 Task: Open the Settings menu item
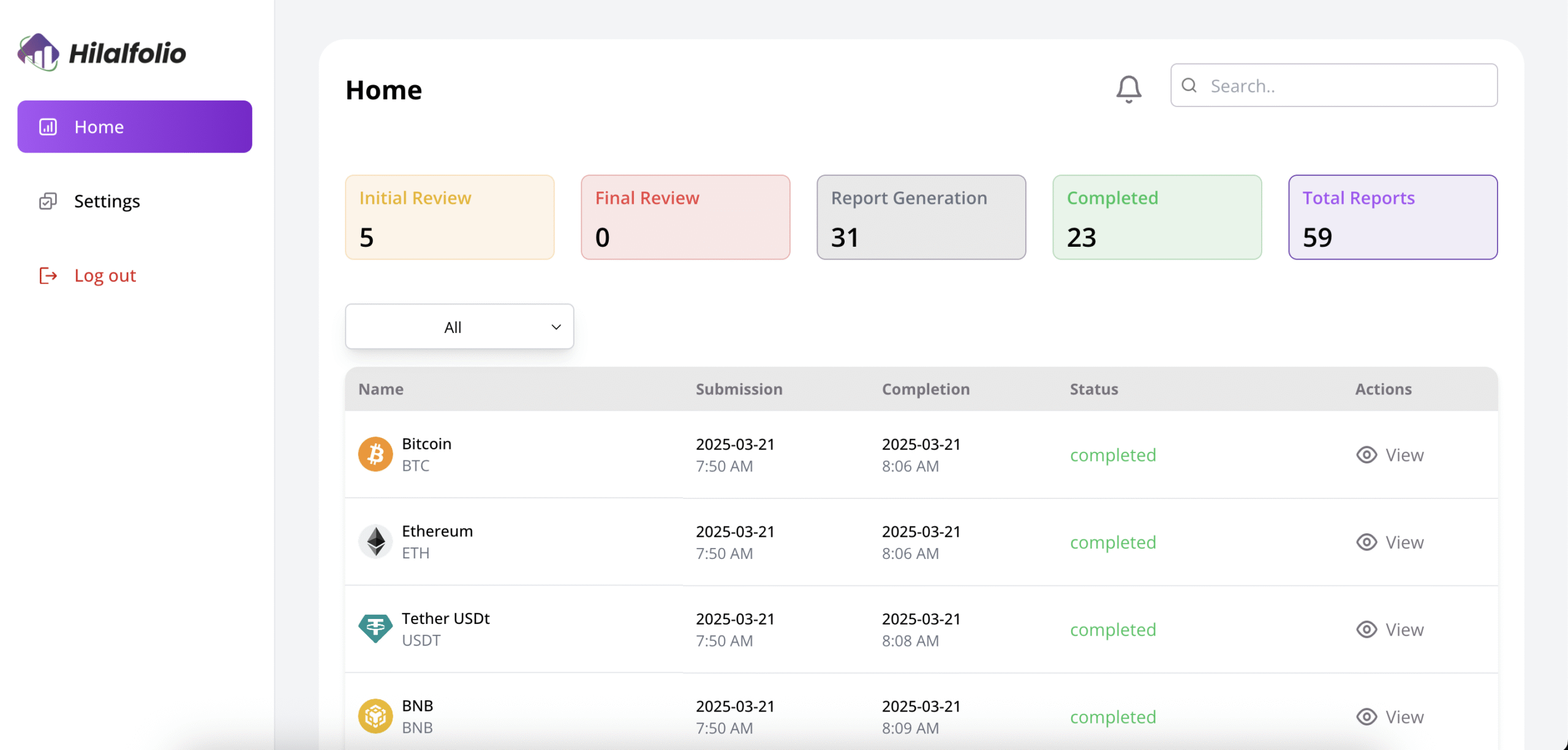[x=135, y=201]
